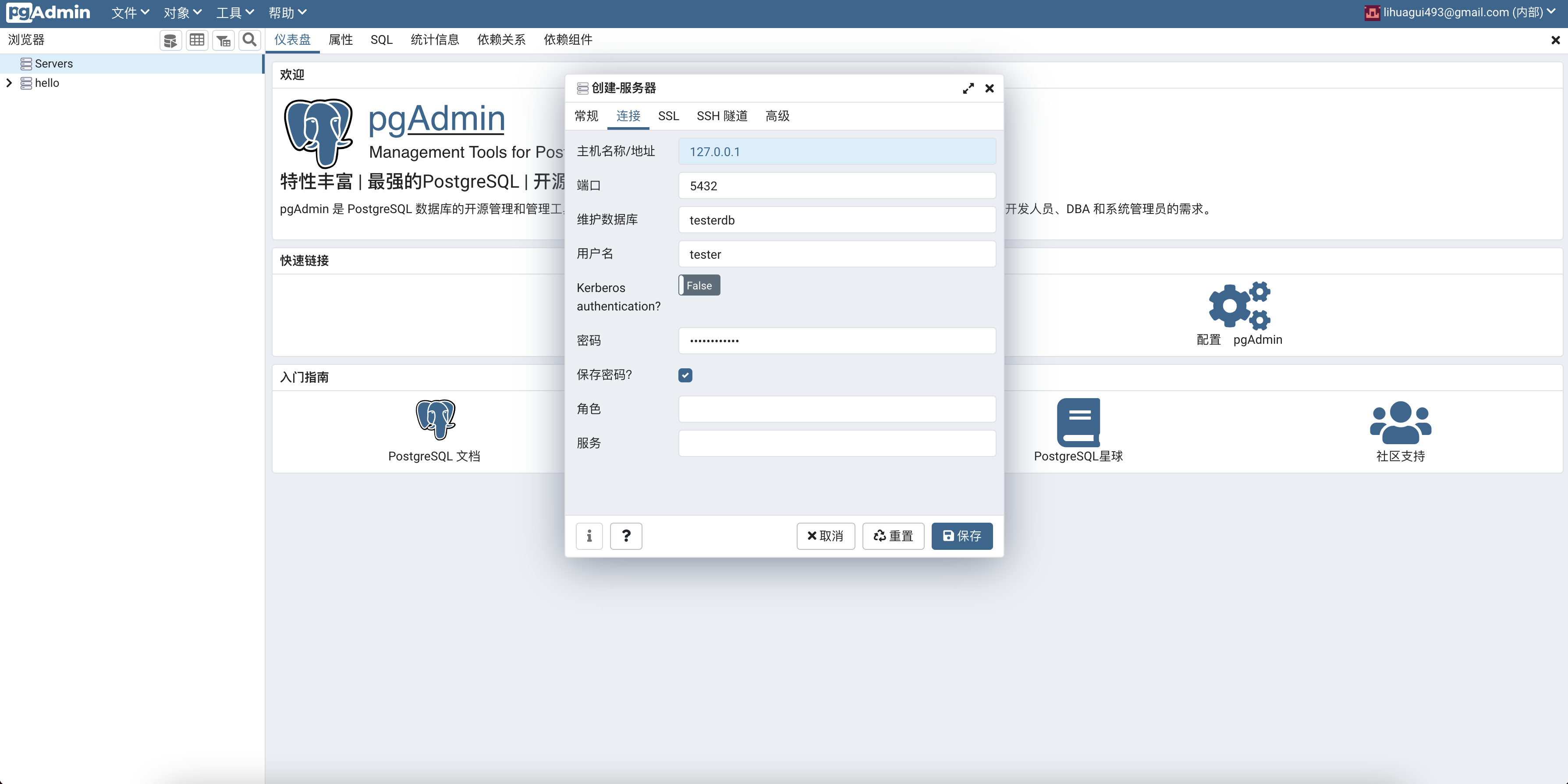Image resolution: width=1568 pixels, height=784 pixels.
Task: Maximize the Create Server dialog
Action: (x=968, y=88)
